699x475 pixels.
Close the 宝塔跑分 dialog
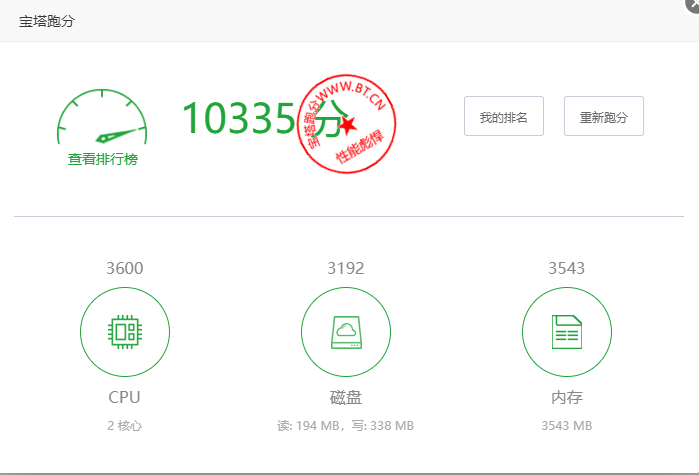(692, 4)
